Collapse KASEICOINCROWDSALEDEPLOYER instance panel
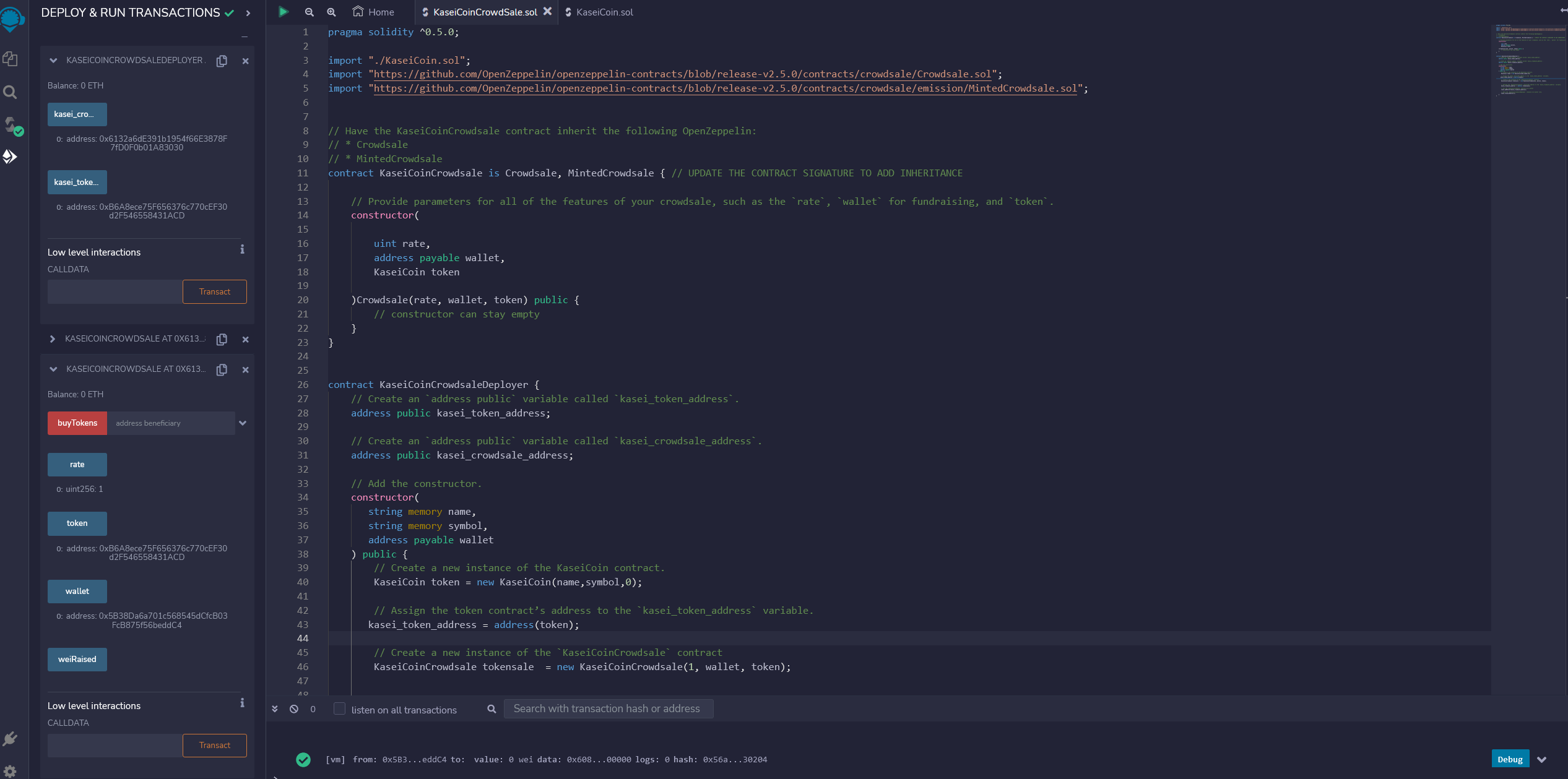This screenshot has height=779, width=1568. click(x=53, y=61)
